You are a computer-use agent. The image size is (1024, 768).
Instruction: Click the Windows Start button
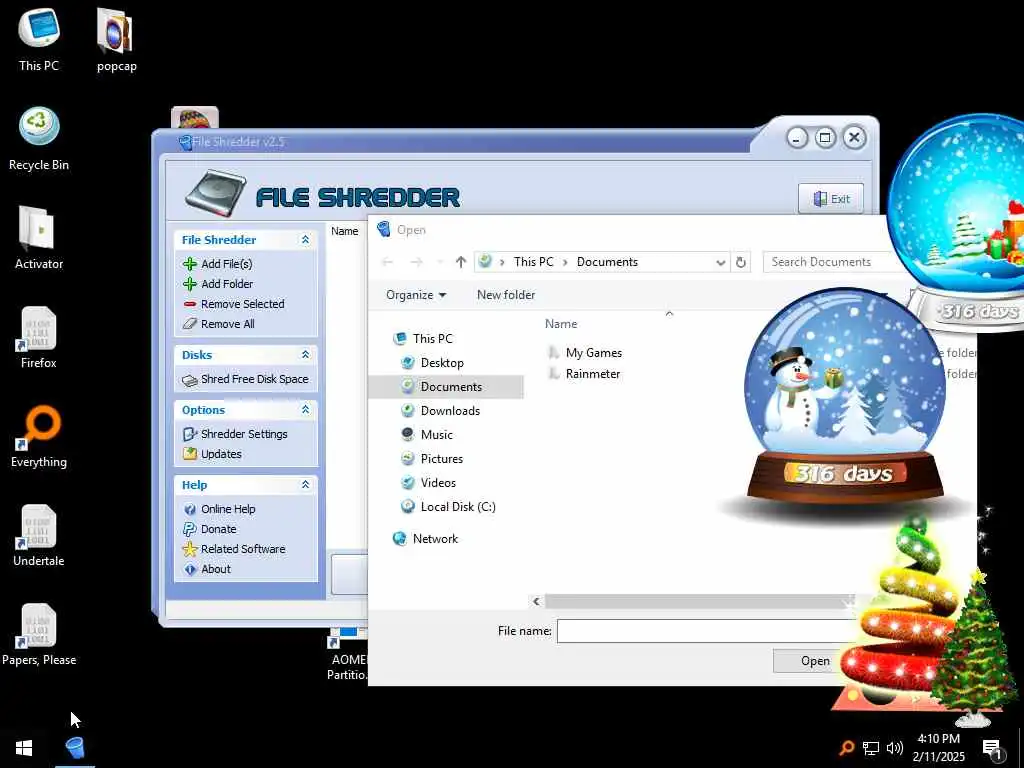(x=24, y=748)
